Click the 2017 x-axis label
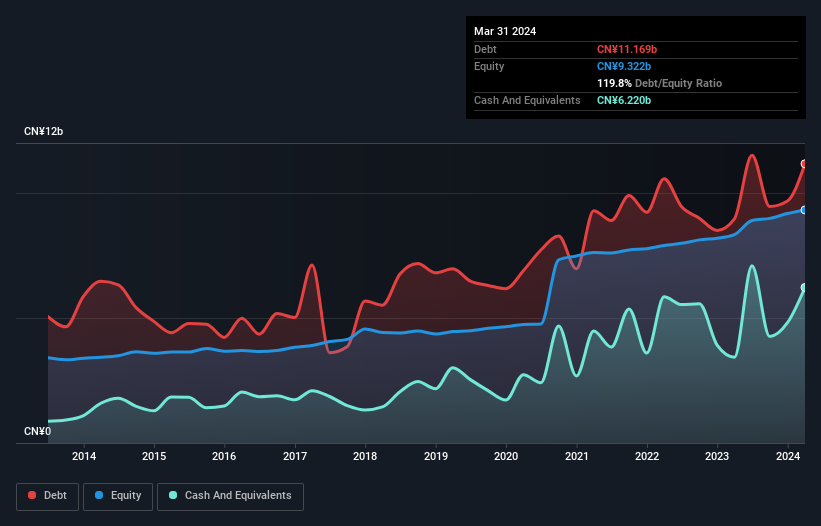The width and height of the screenshot is (821, 526). (295, 456)
